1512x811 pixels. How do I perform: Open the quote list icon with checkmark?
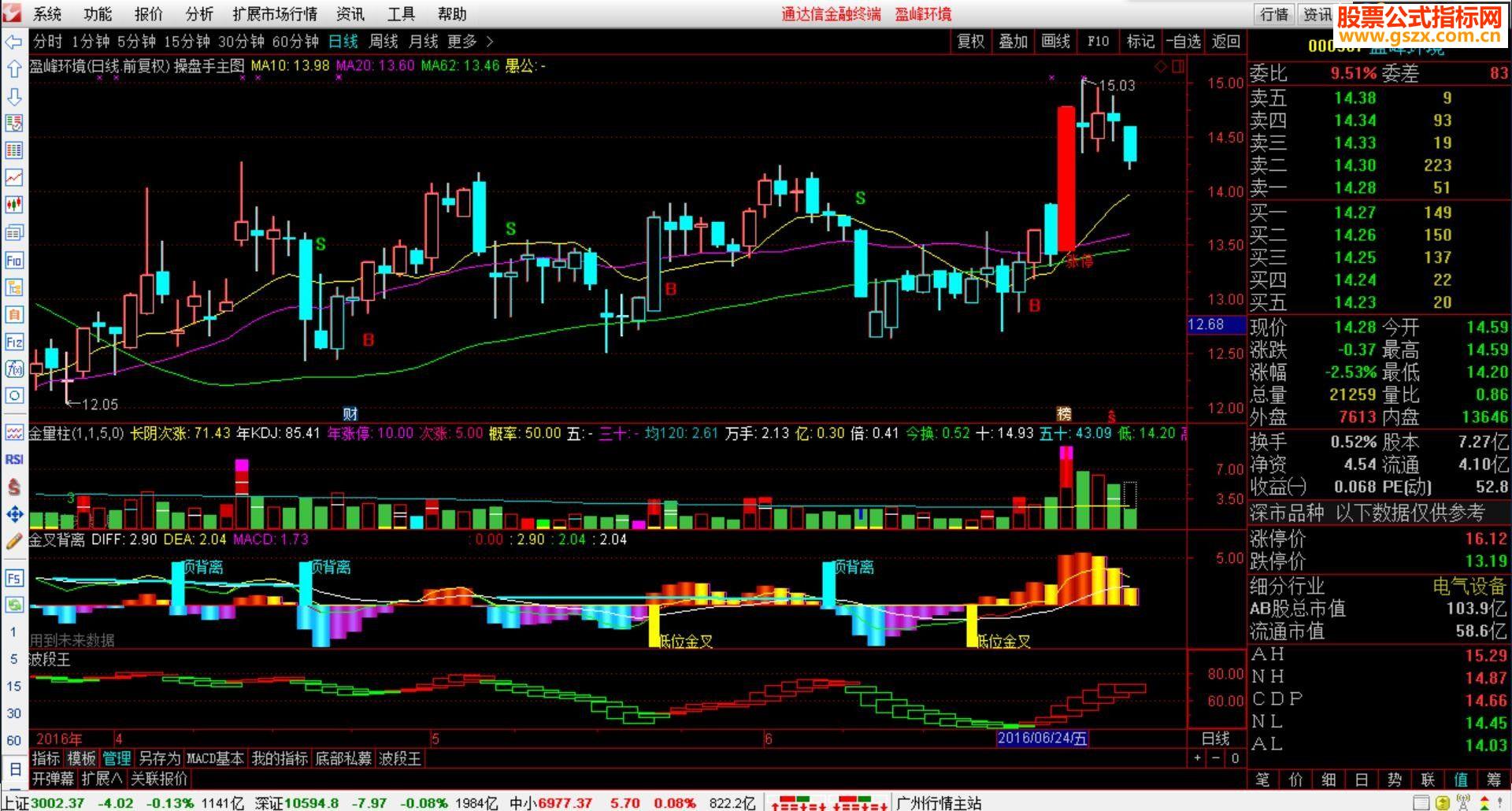(14, 123)
